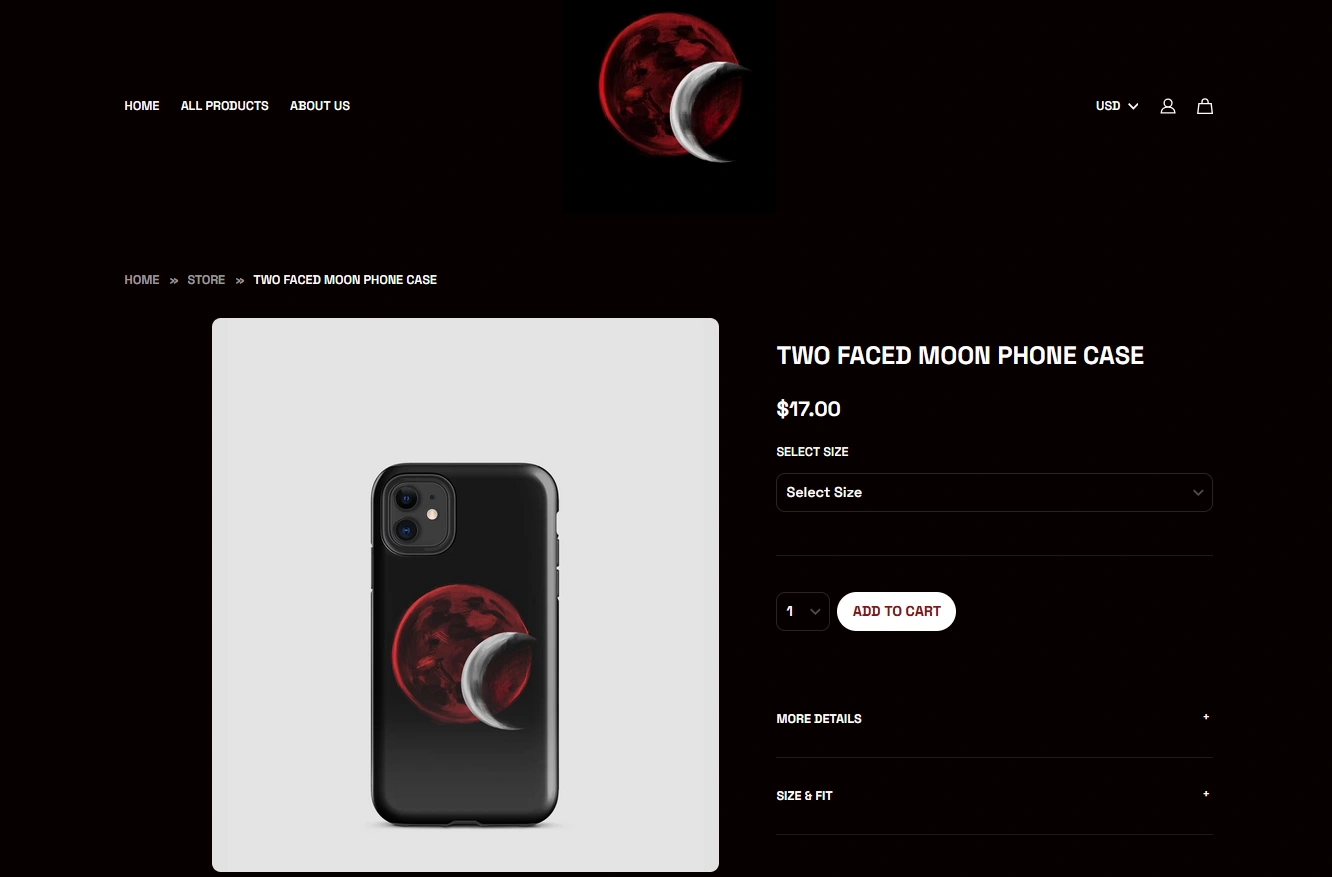Go to HOME in top navigation
This screenshot has height=877, width=1332.
[142, 106]
